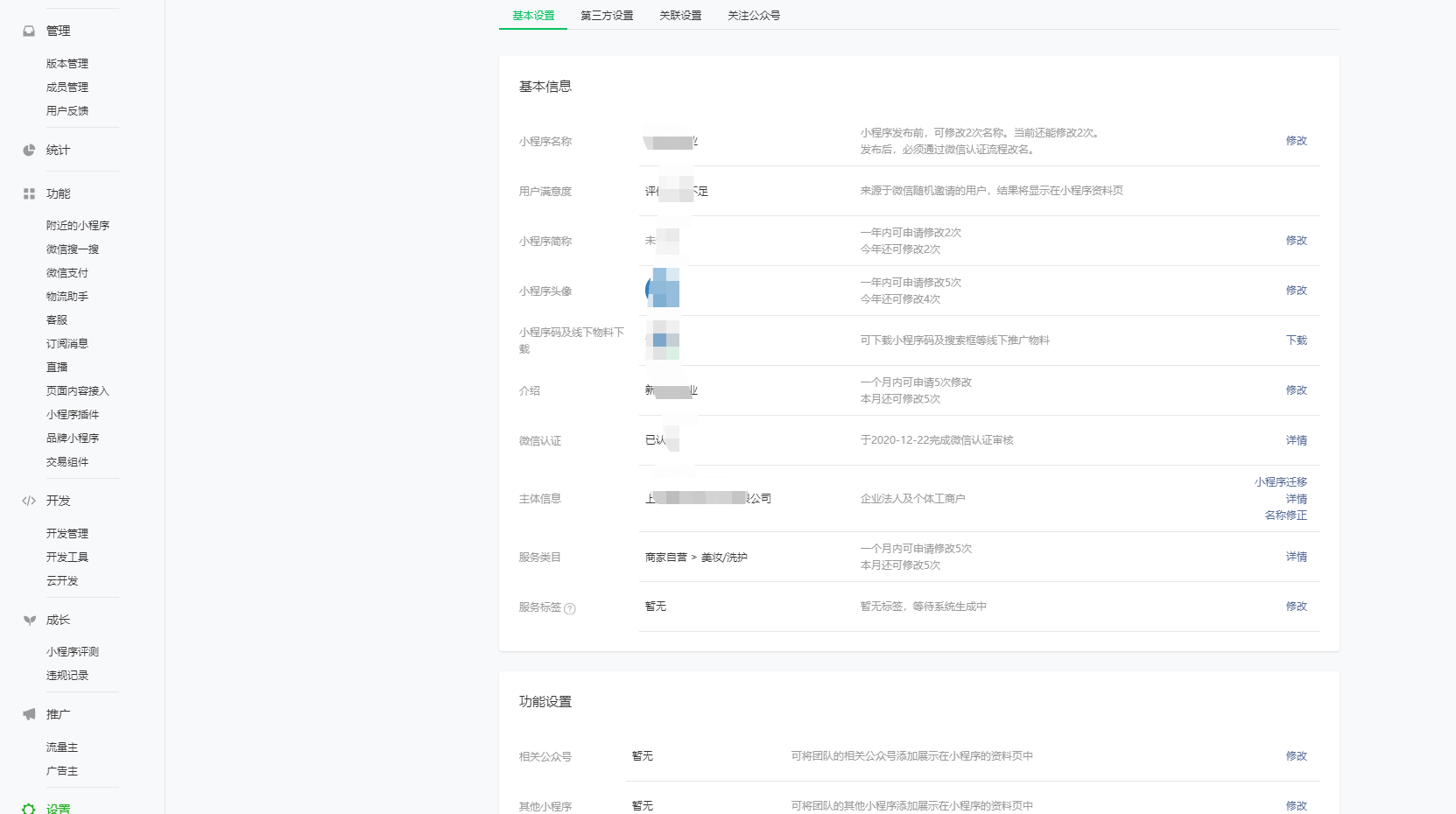Screen dimensions: 1456x814
Task: Click 下载 link for 小程序码 materials
Action: pos(1296,340)
